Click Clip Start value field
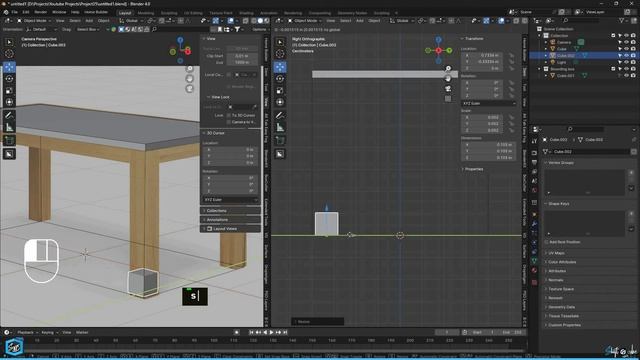 242,56
